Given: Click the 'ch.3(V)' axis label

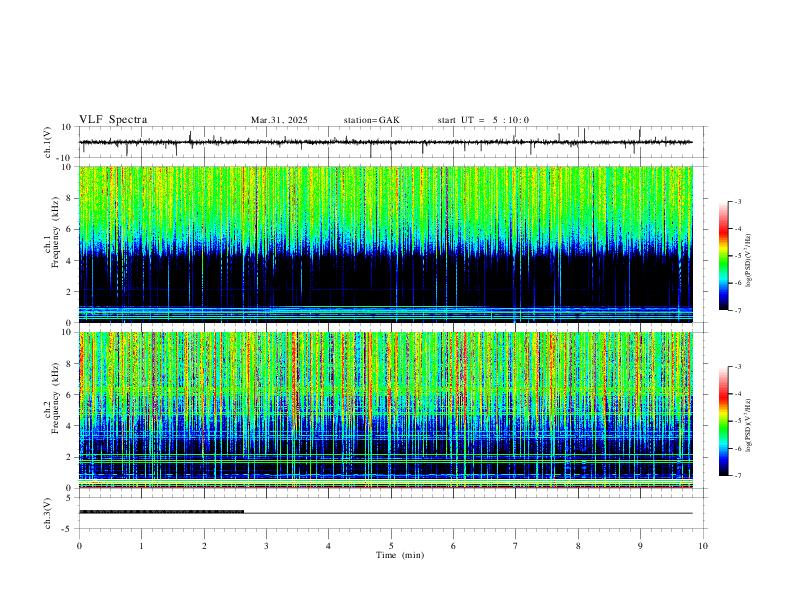Looking at the screenshot, I should tap(48, 513).
